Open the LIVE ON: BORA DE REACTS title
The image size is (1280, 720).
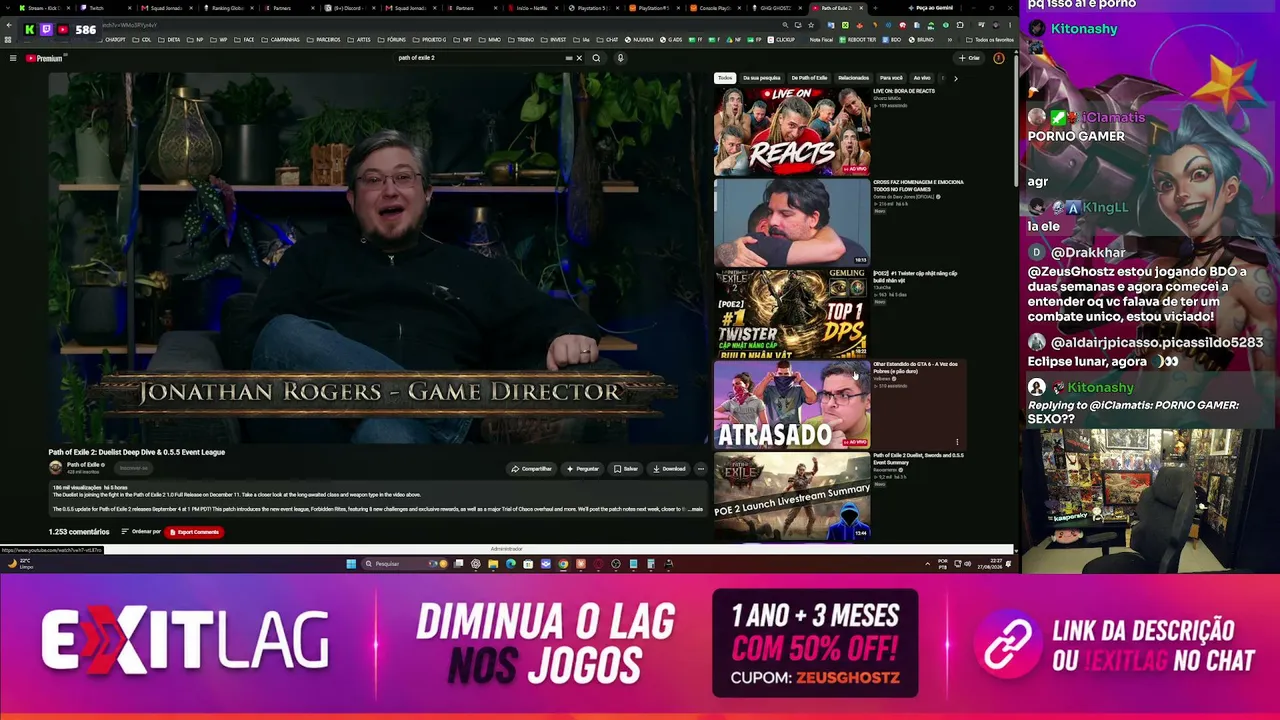904,91
